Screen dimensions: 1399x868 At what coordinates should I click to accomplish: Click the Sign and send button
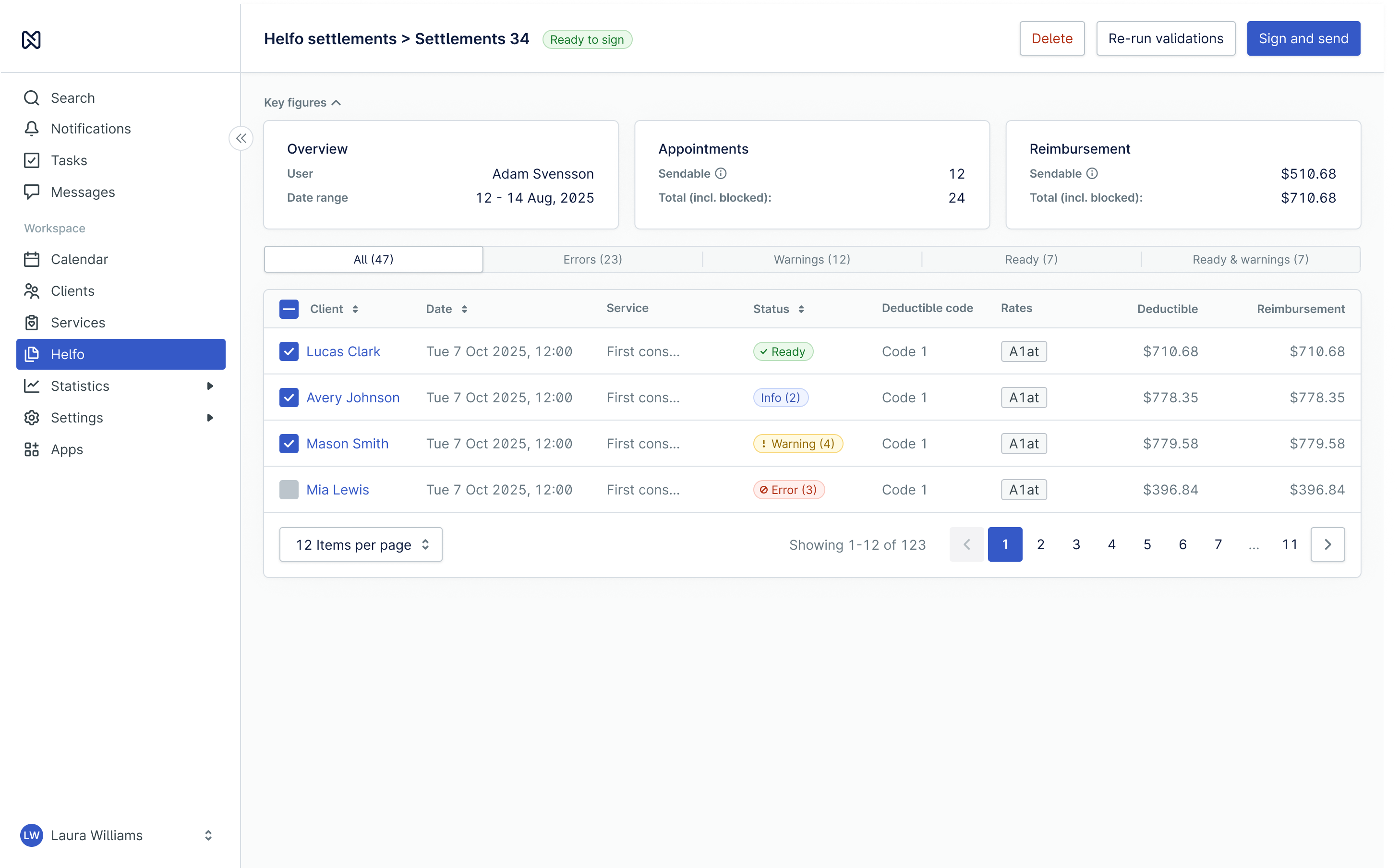(1303, 38)
